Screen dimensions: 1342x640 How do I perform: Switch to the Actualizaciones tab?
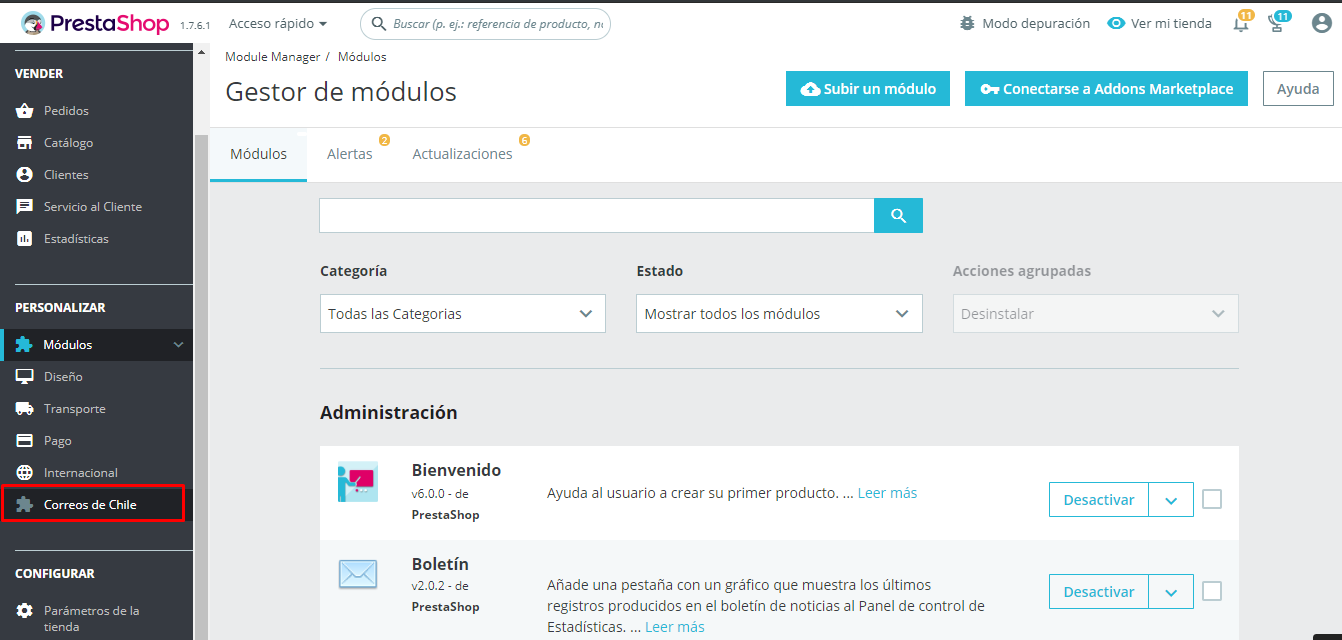tap(462, 154)
